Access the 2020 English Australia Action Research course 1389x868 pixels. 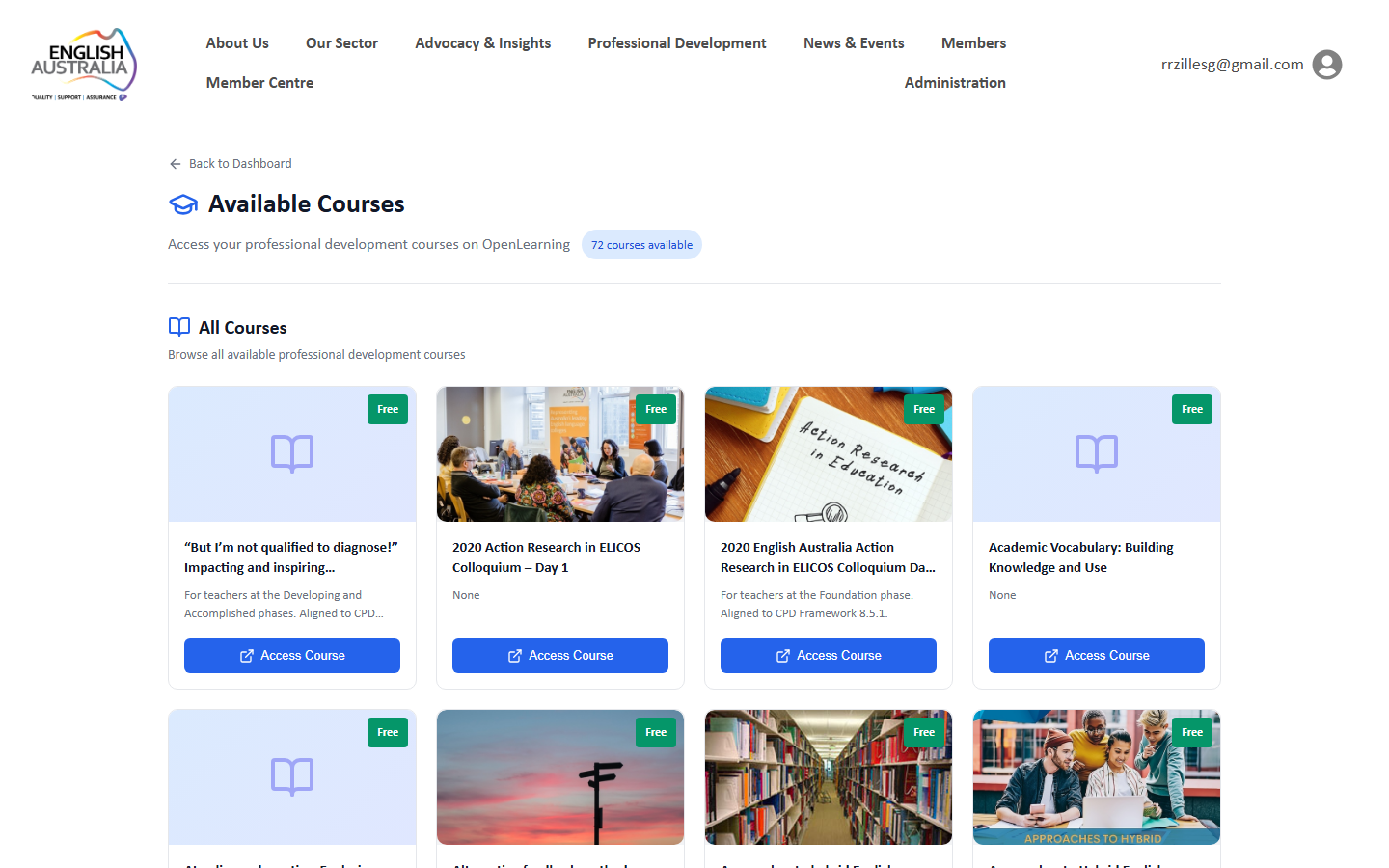tap(829, 656)
